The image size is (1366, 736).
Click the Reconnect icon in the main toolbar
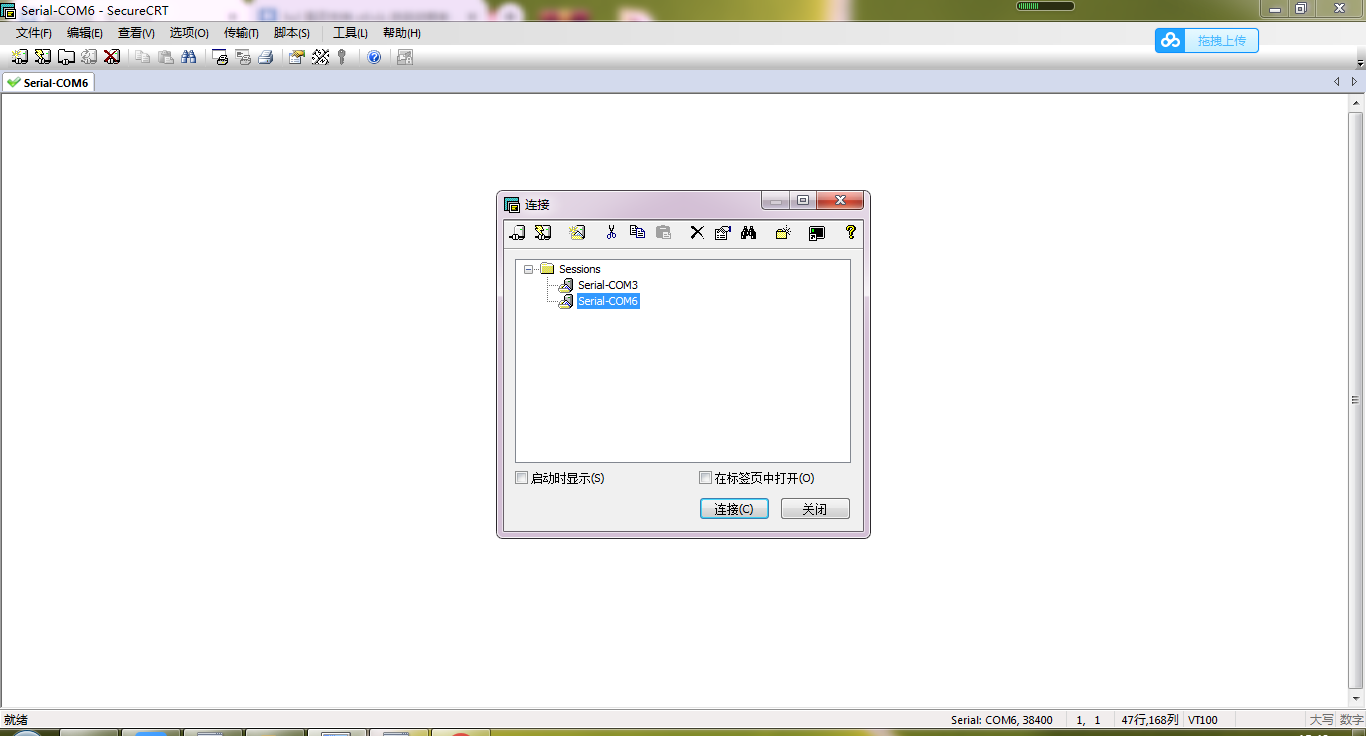pyautogui.click(x=89, y=57)
